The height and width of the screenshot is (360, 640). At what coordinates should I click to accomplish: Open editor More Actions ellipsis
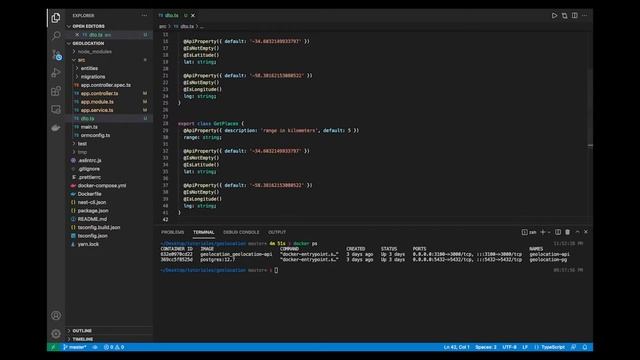point(584,16)
